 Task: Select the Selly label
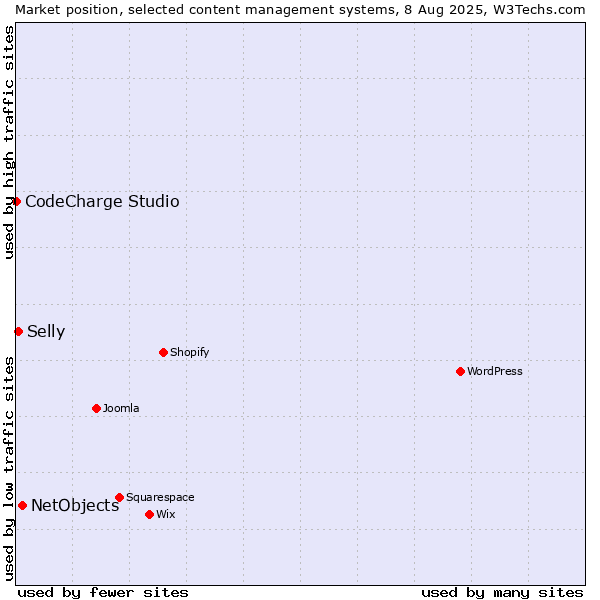46,332
